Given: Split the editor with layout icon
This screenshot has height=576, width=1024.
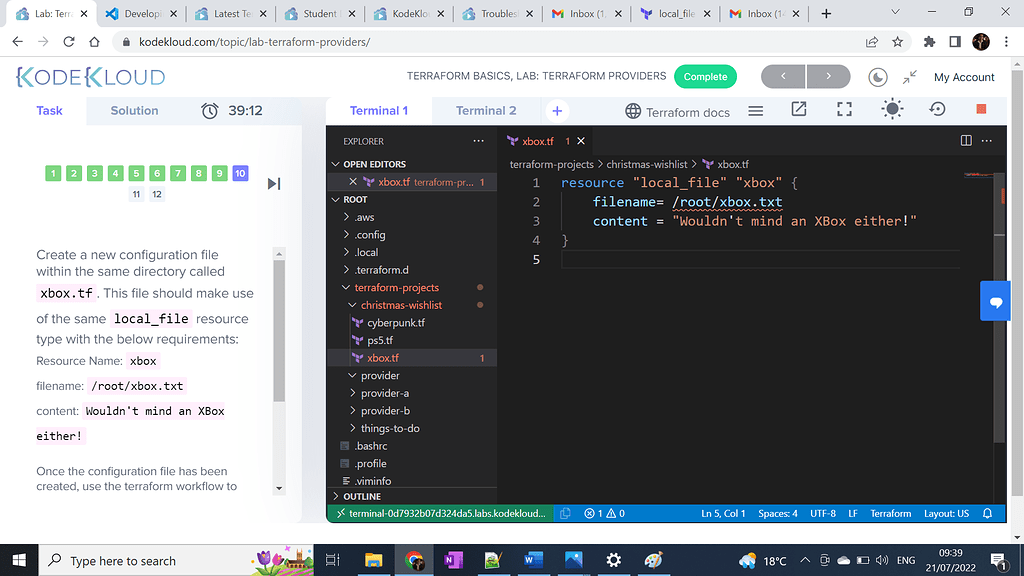Looking at the screenshot, I should click(966, 141).
